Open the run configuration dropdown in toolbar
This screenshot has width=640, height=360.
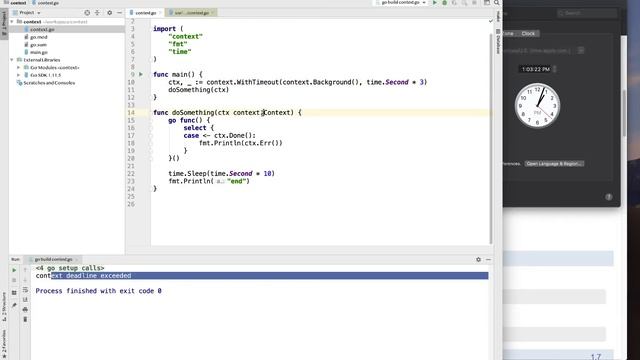[402, 2]
